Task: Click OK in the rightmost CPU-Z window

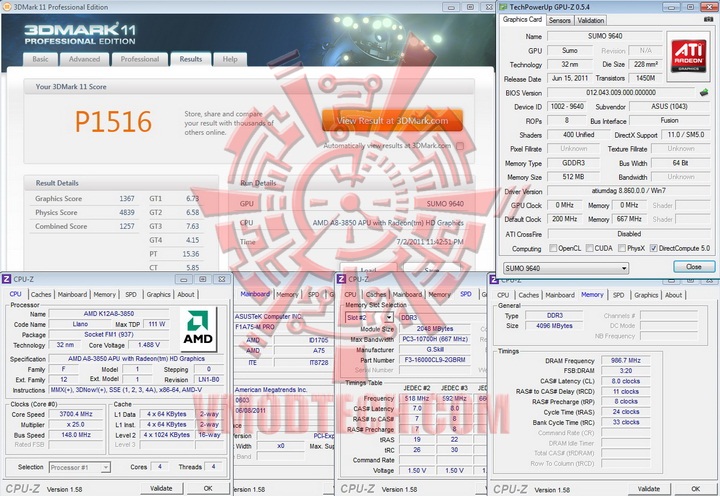Action: pyautogui.click(x=696, y=489)
